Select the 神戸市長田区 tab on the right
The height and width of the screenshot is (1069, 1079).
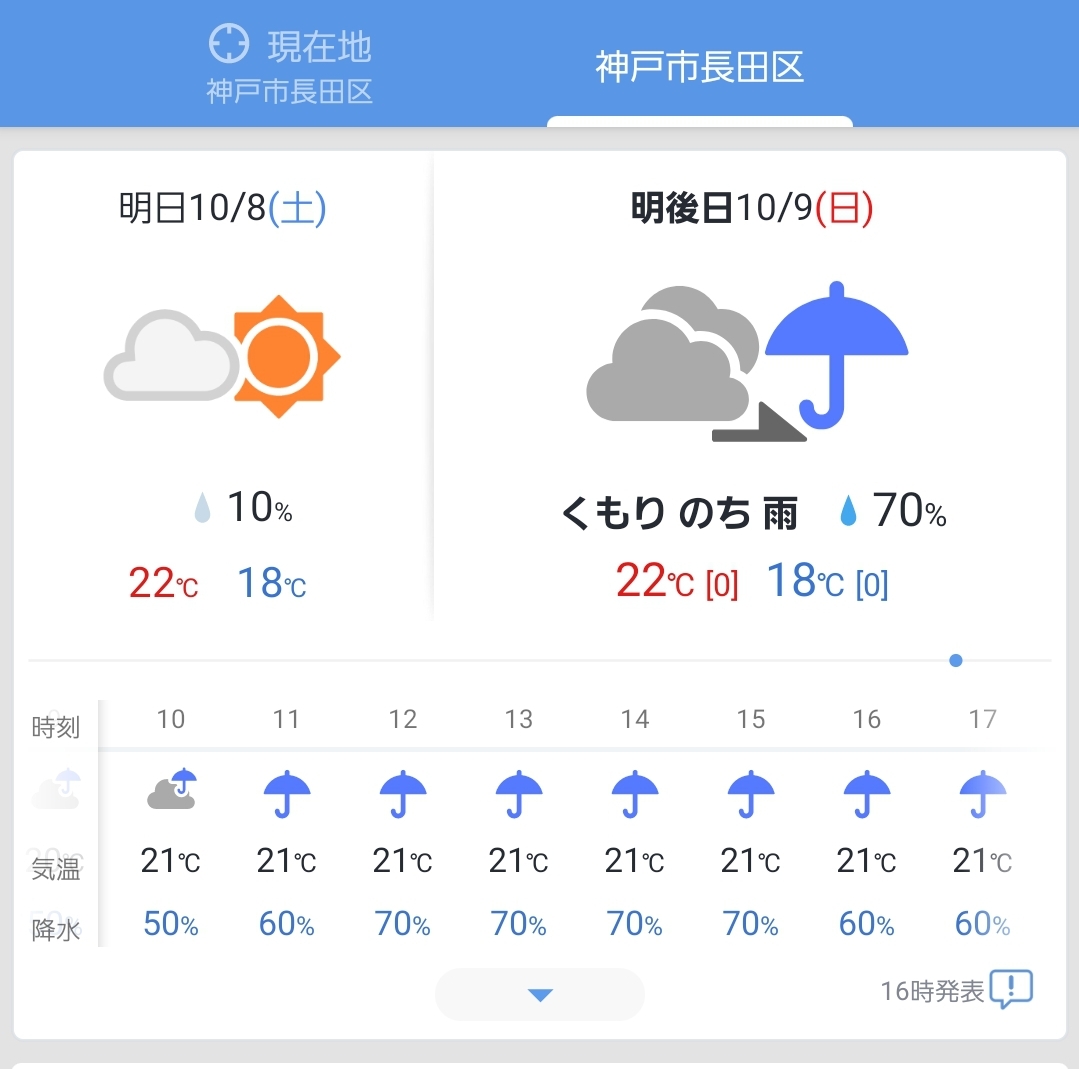700,67
